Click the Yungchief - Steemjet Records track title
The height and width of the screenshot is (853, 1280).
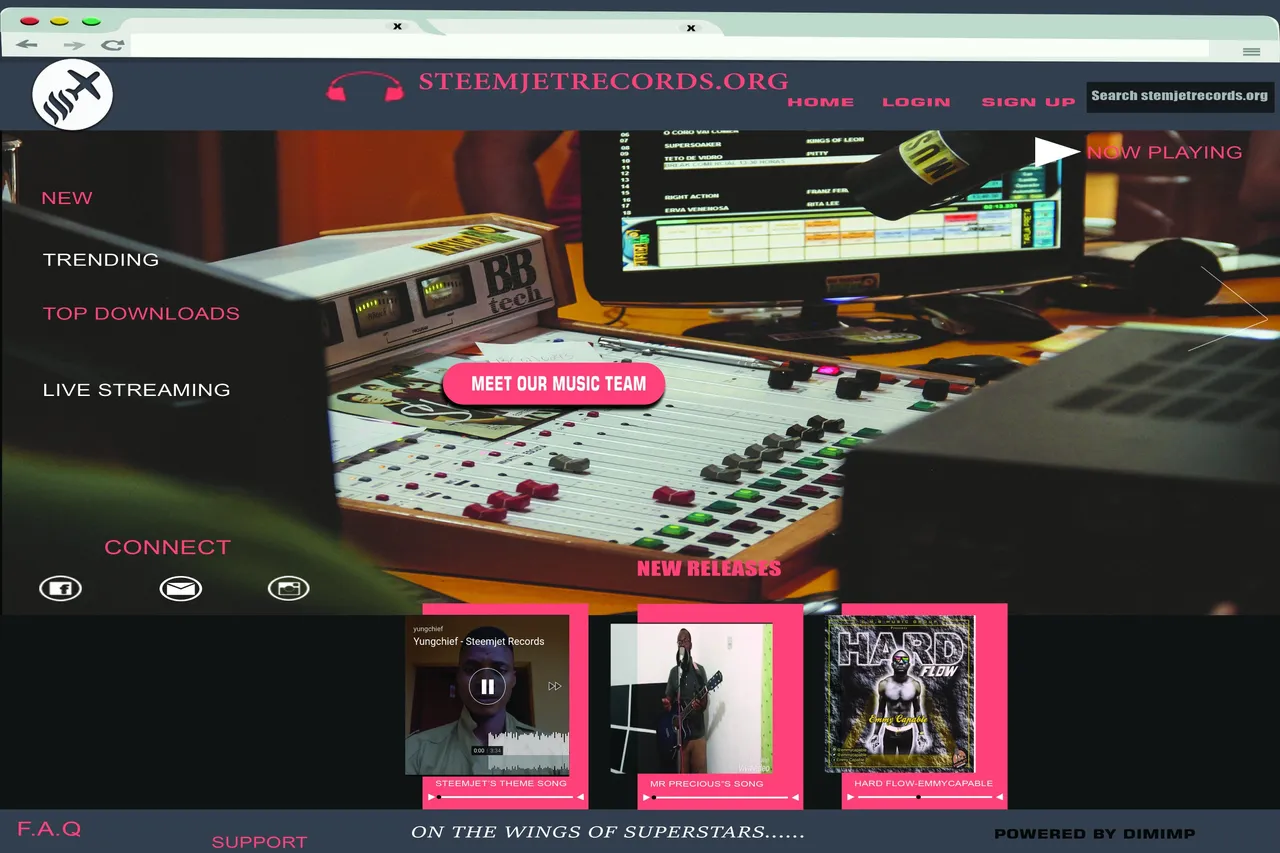coord(479,641)
